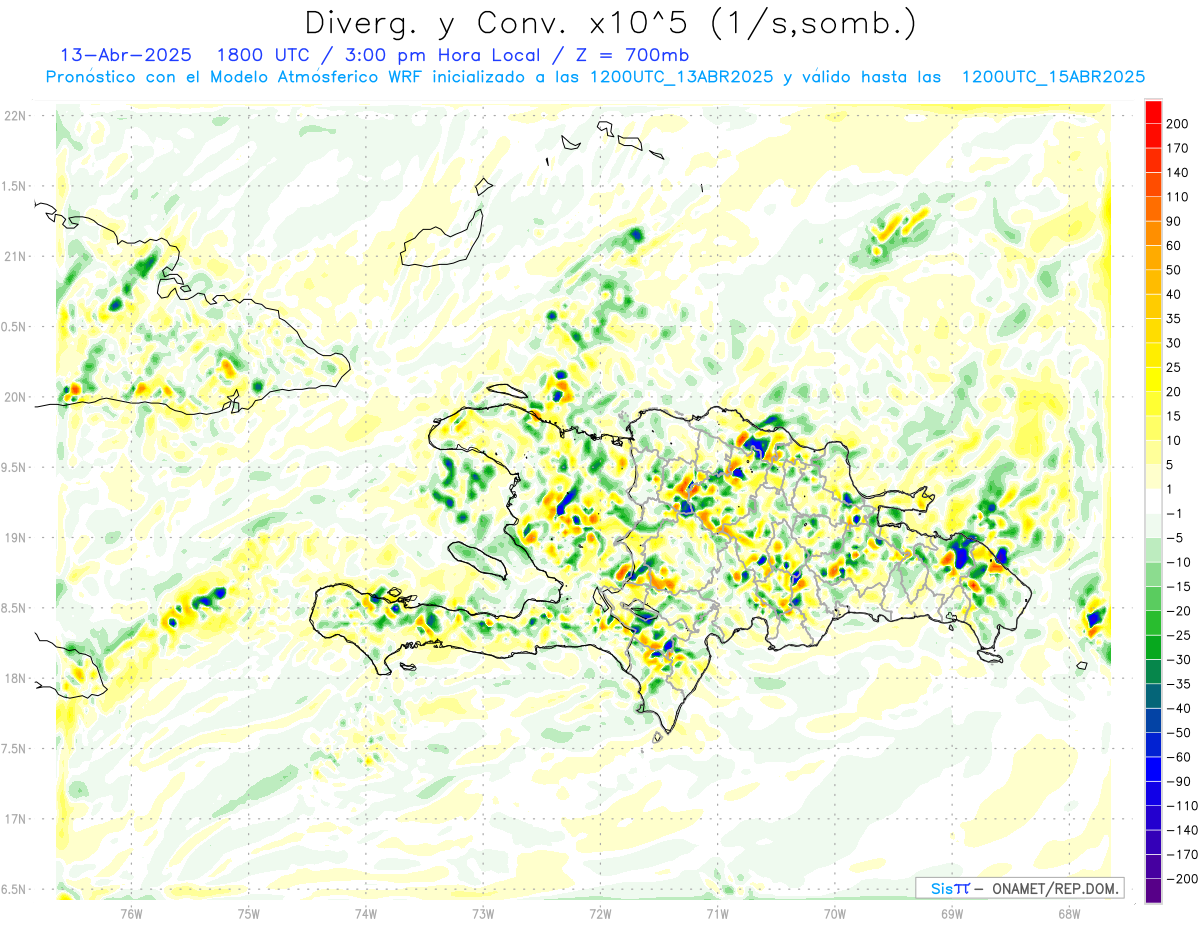Click the colorbar label '90'
This screenshot has height=927, width=1200.
point(1174,221)
